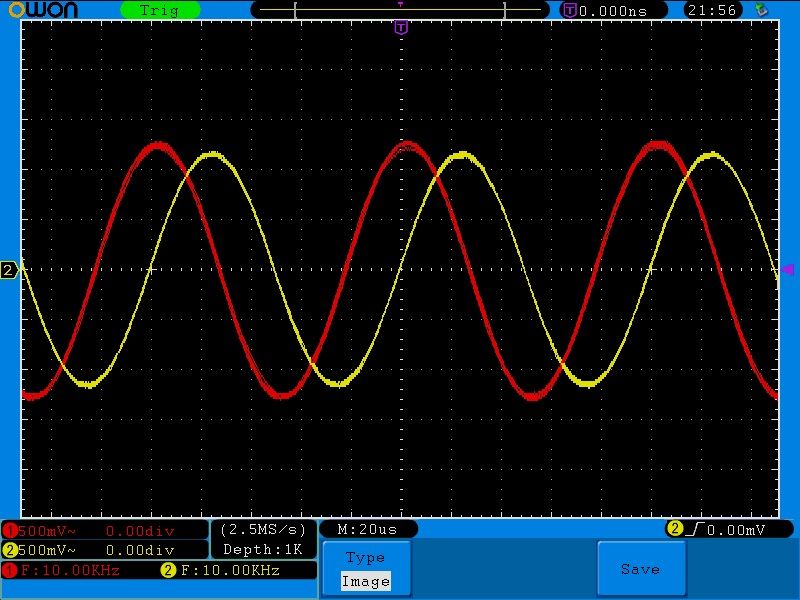Click the purple T trigger position marker
Image resolution: width=800 pixels, height=600 pixels.
(401, 28)
